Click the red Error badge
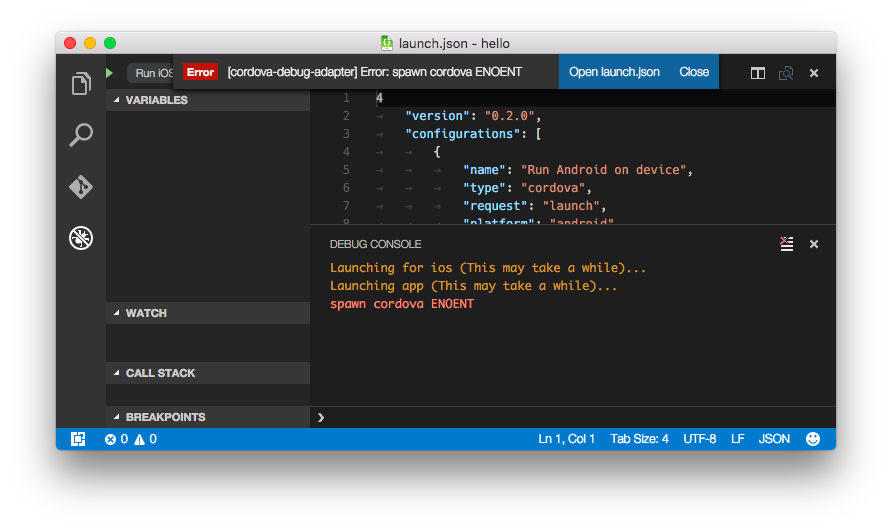 [200, 72]
